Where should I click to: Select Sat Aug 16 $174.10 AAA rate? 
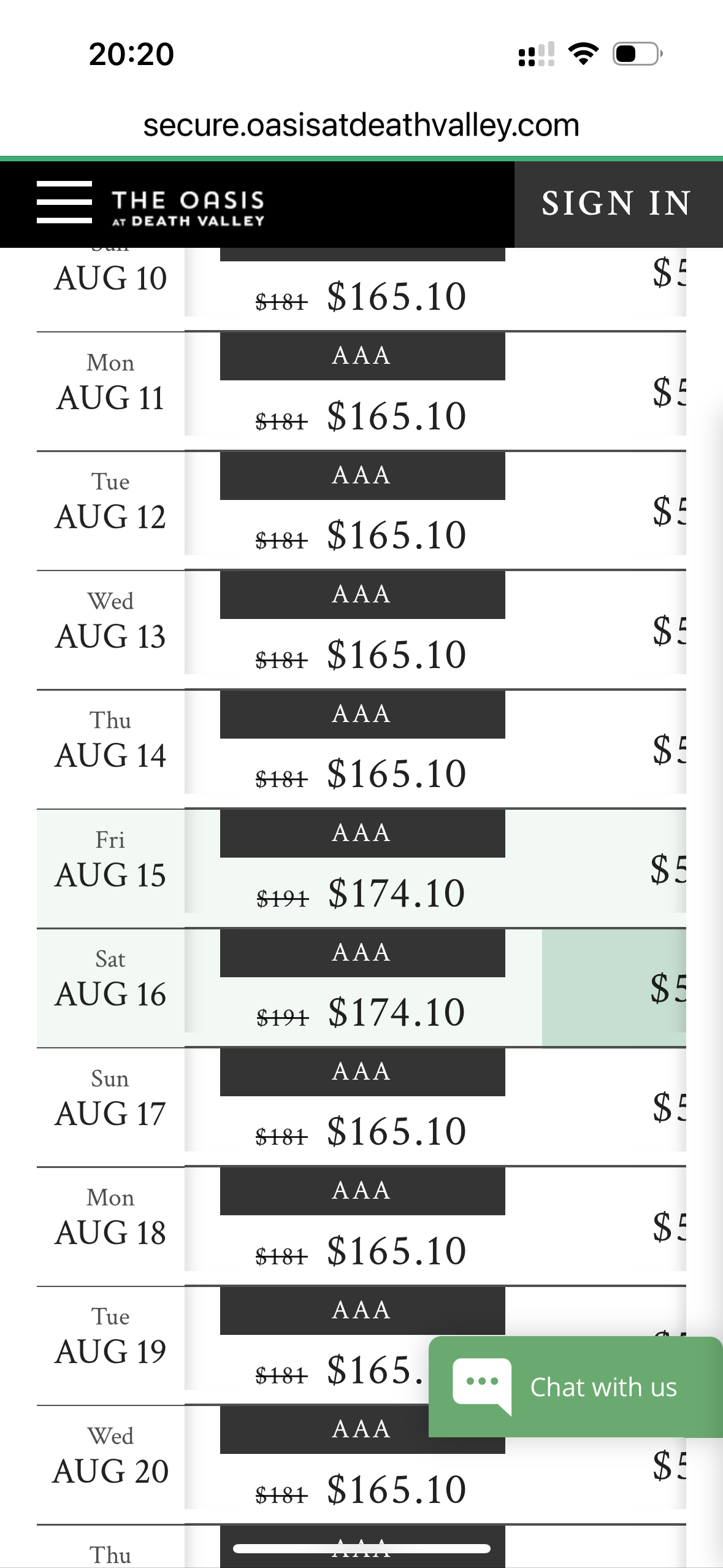[x=362, y=990]
